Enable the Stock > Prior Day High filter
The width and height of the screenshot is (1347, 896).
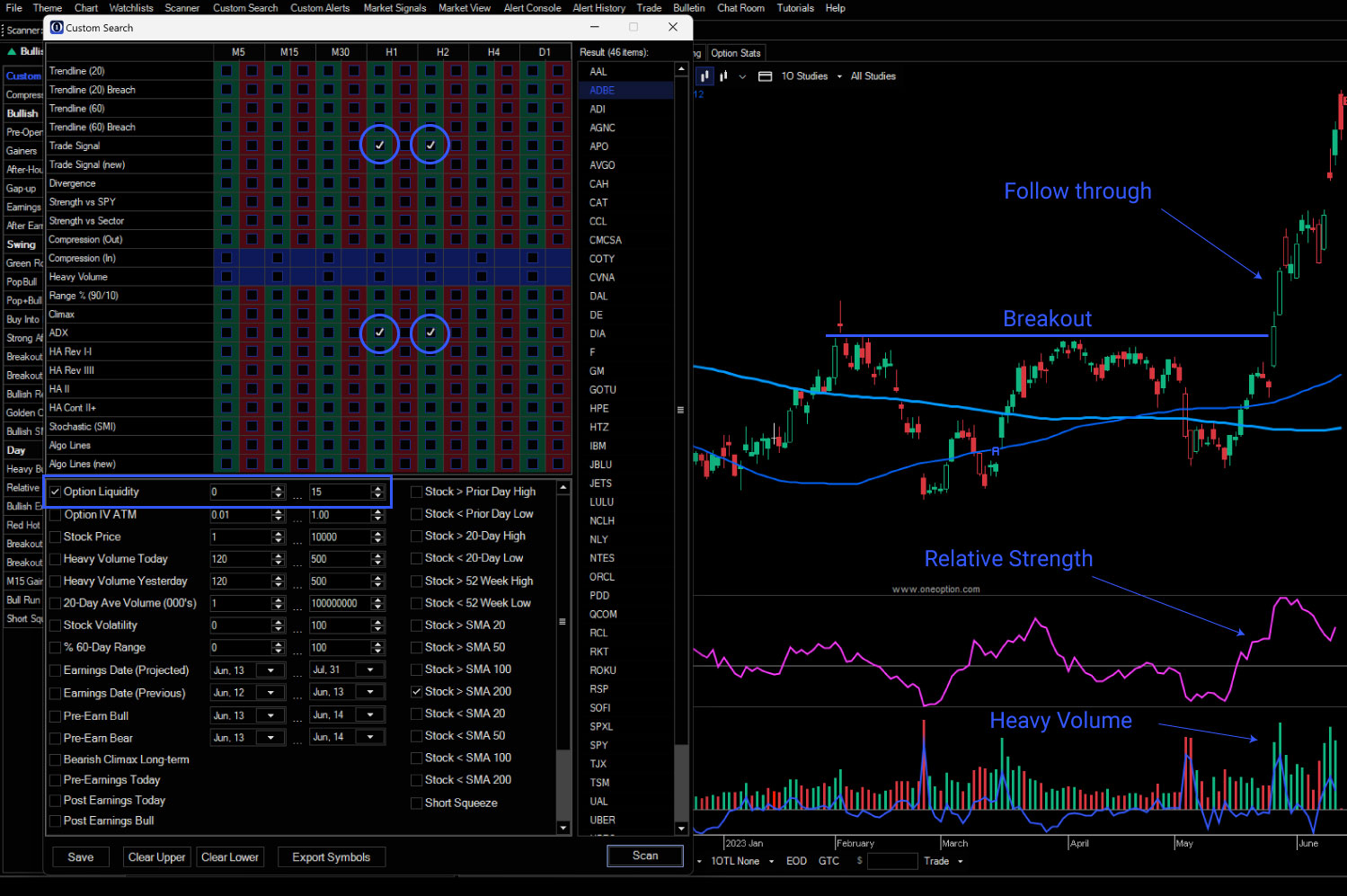tap(416, 491)
